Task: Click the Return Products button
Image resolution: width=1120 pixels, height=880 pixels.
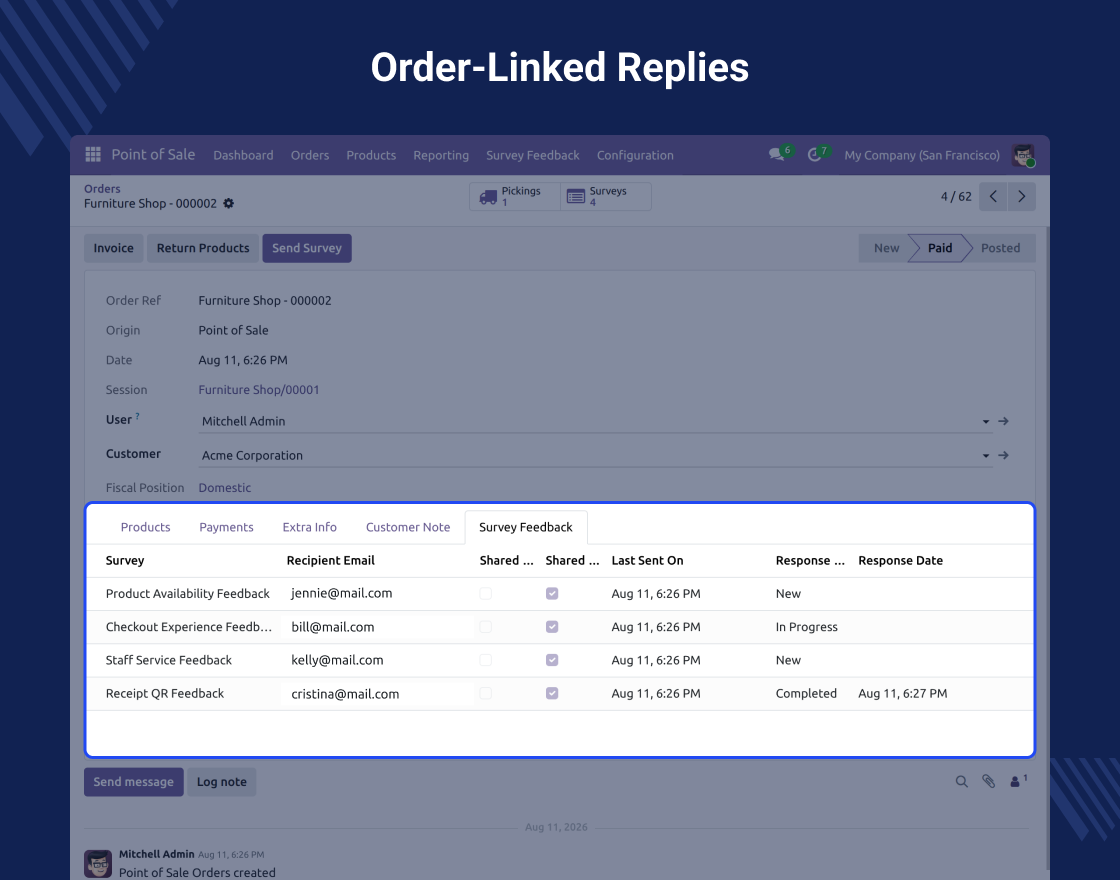Action: click(203, 248)
